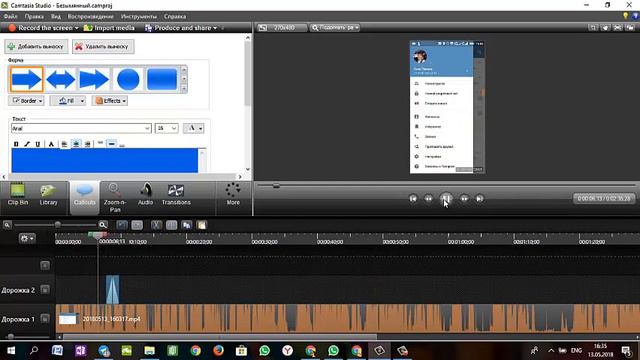Click the timeline Cut scissors icon
The image size is (640, 360).
point(156,225)
